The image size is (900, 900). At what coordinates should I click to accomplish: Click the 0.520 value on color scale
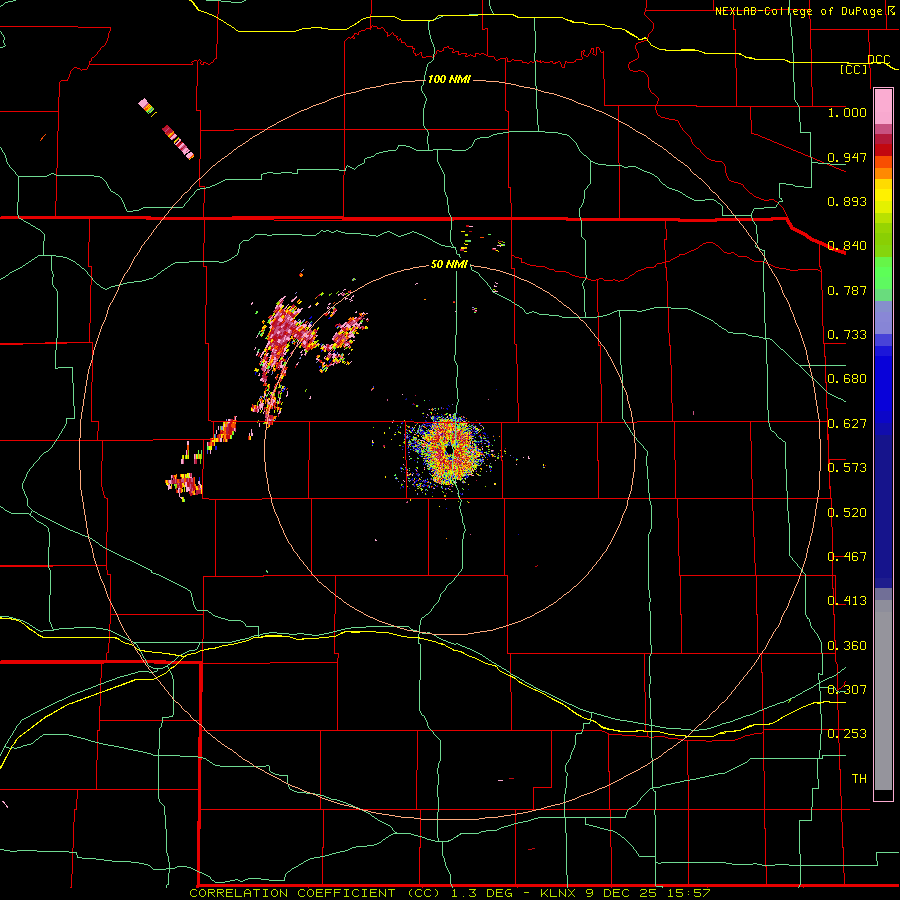point(847,513)
